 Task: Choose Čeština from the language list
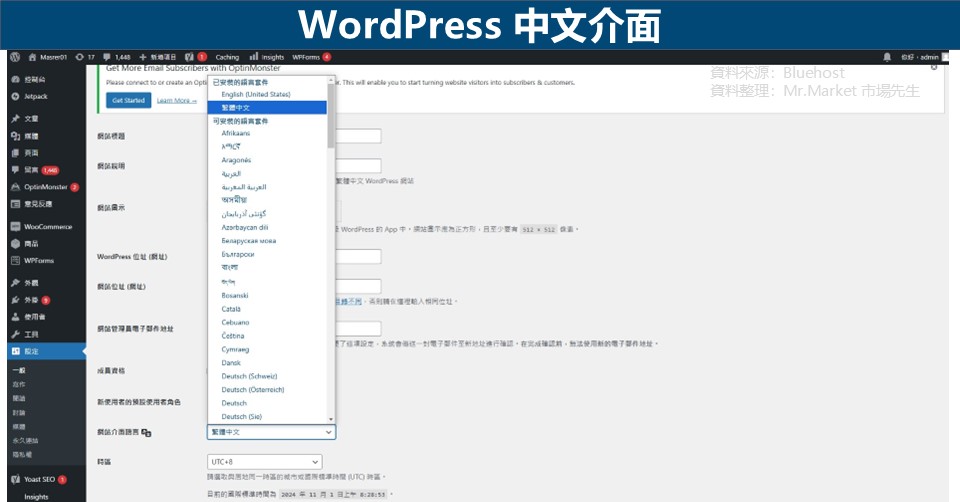[x=233, y=335]
